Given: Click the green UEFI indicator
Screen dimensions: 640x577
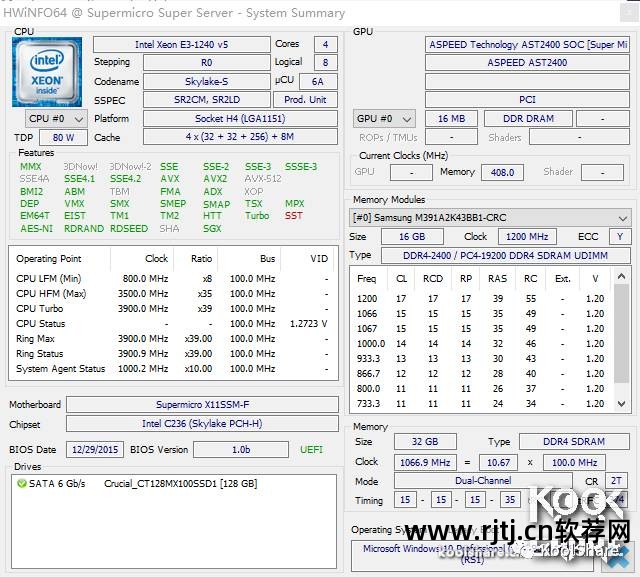Looking at the screenshot, I should (311, 450).
